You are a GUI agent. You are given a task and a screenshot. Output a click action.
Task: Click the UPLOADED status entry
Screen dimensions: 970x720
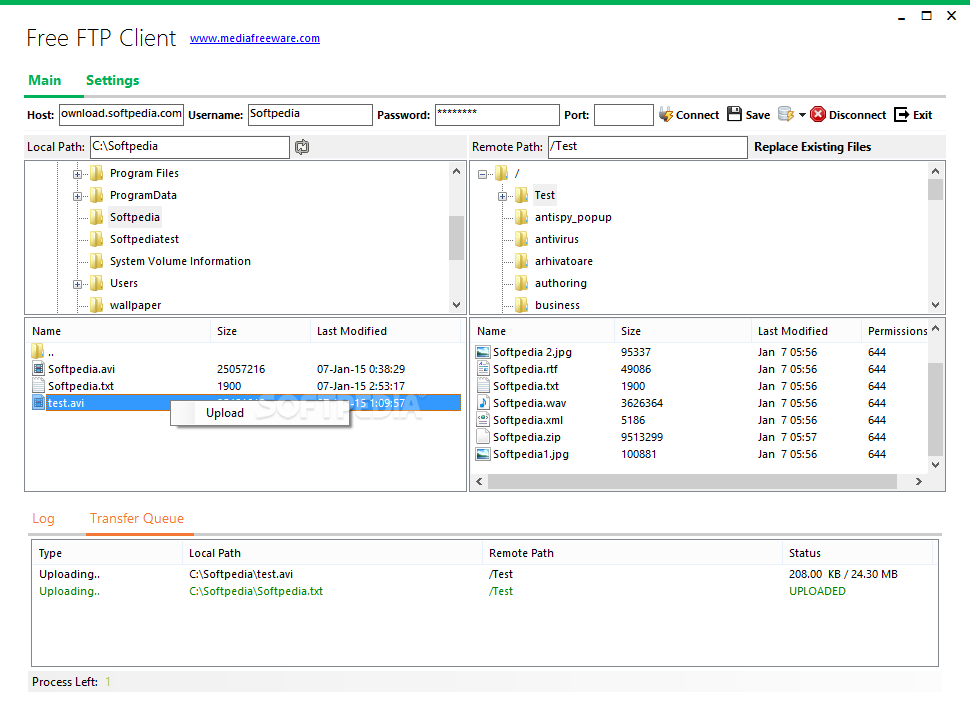pyautogui.click(x=817, y=591)
